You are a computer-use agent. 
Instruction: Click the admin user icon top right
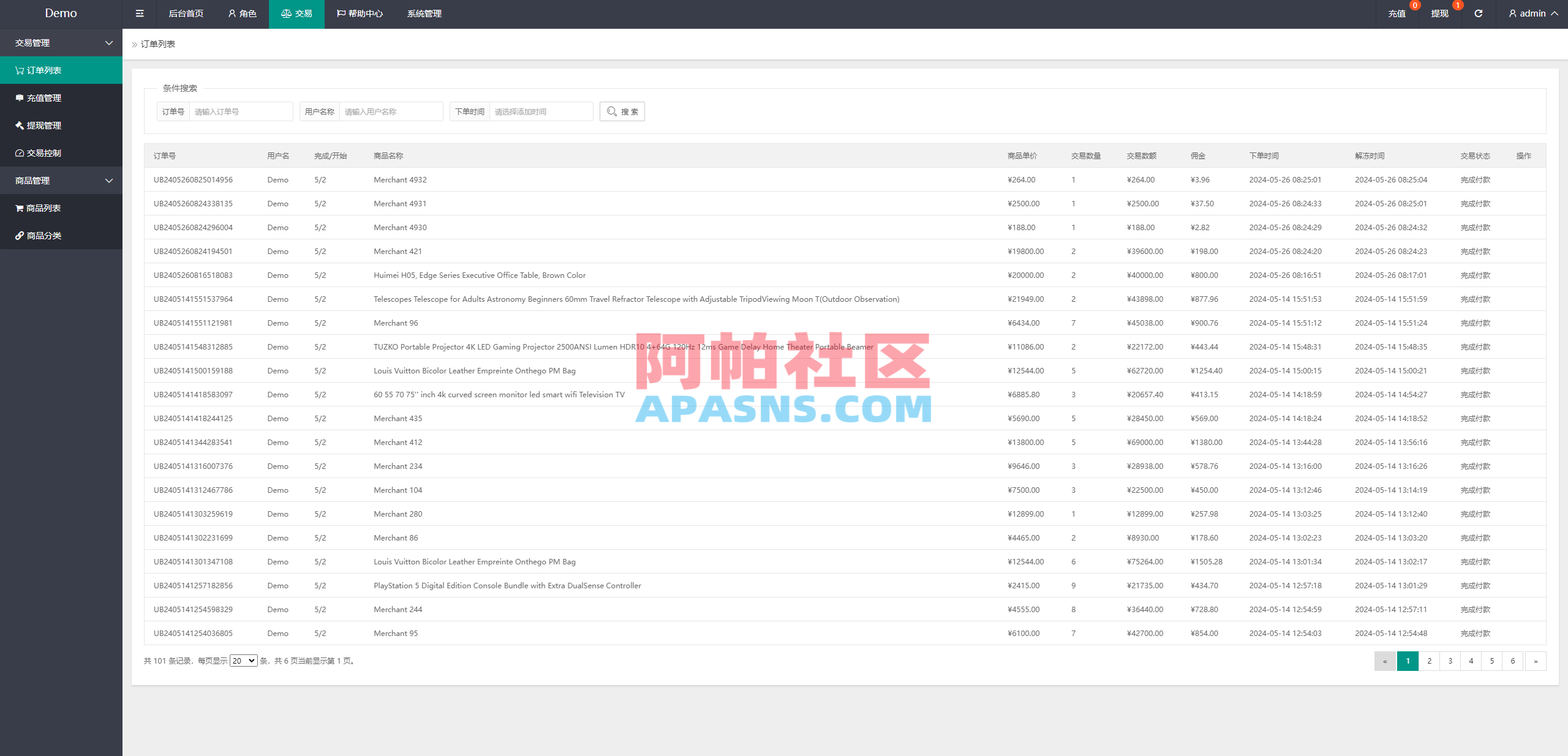point(1513,13)
